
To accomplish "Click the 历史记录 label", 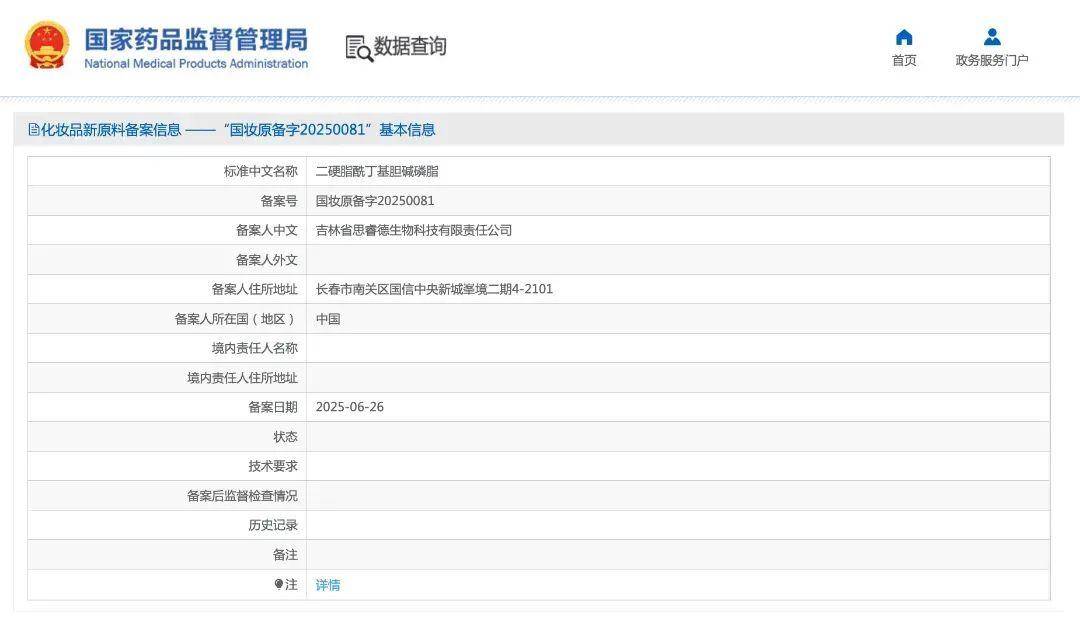I will (x=273, y=525).
